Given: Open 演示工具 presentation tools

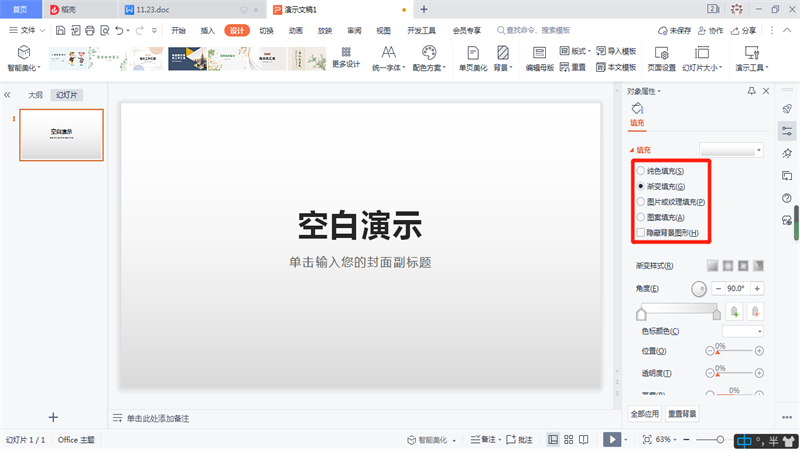Looking at the screenshot, I should click(752, 59).
